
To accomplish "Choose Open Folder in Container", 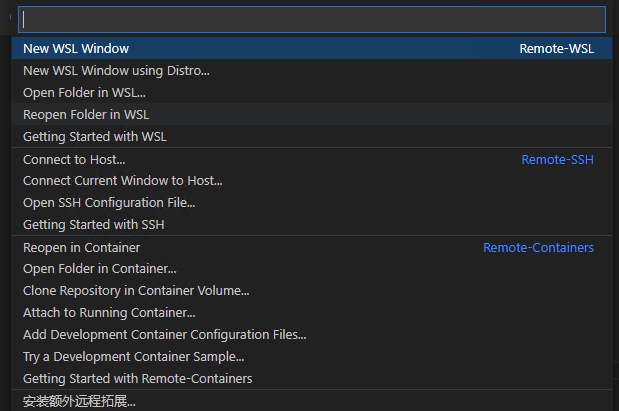I will click(99, 269).
